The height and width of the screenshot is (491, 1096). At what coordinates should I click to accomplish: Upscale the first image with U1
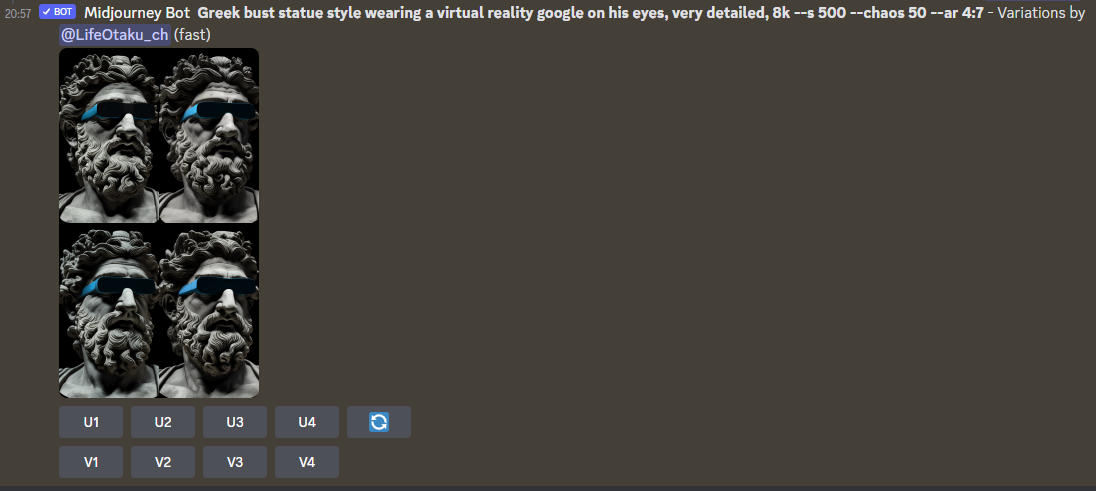click(91, 422)
